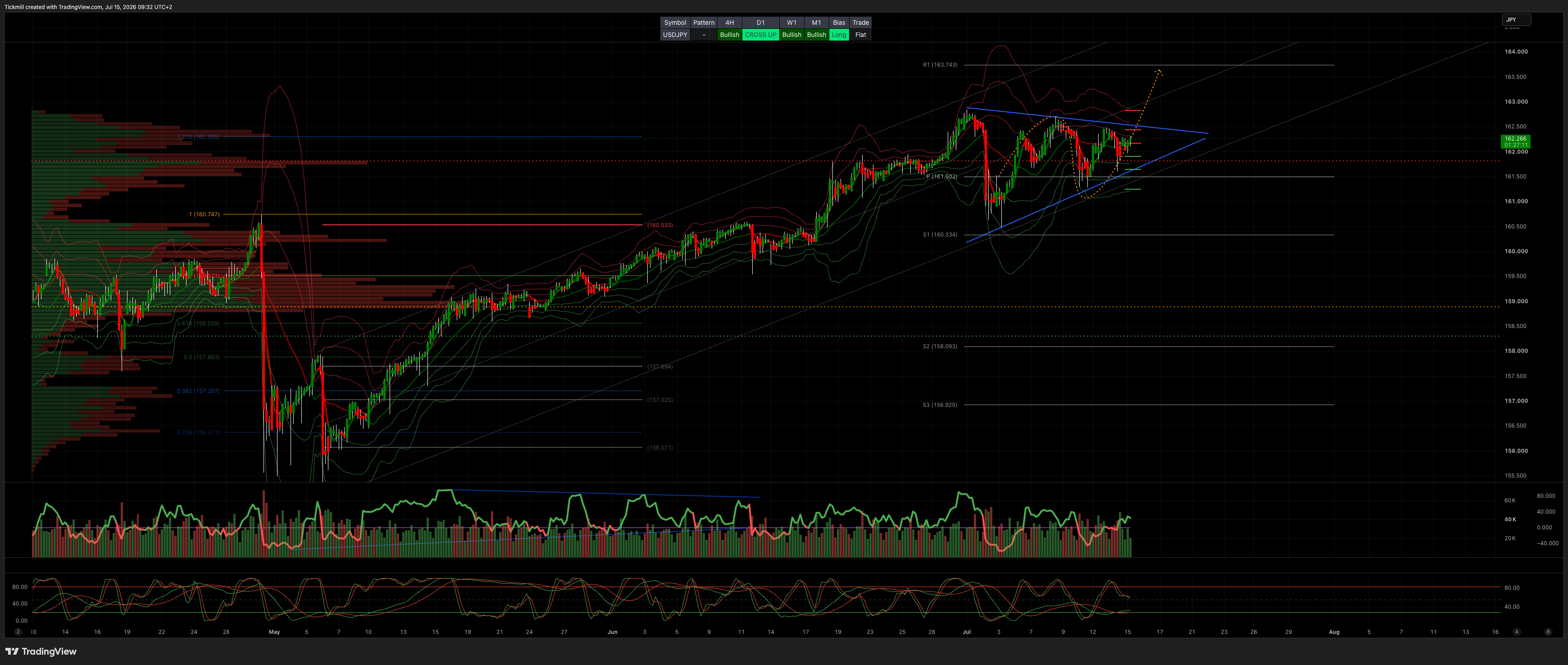The width and height of the screenshot is (1568, 665).
Task: Click the S1 (160.334) pivot label
Action: (940, 234)
